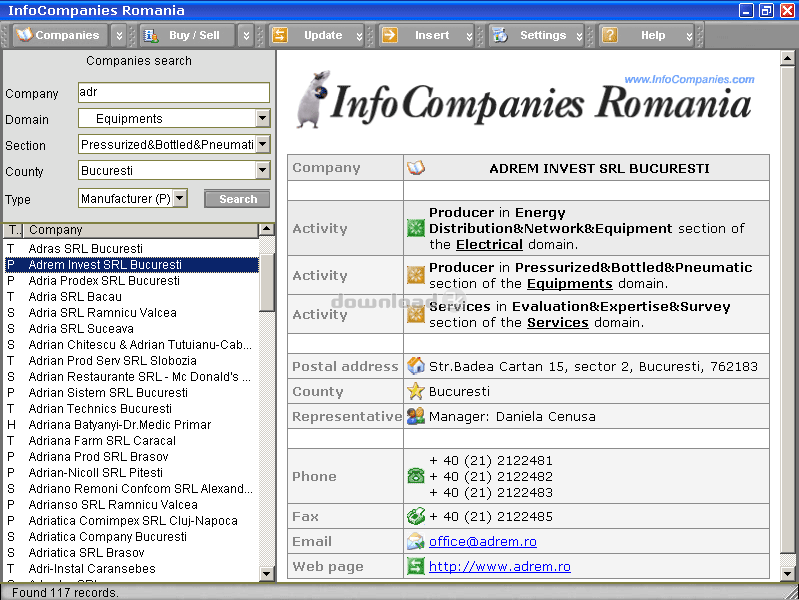
Task: Select Adriatica SRL Brasov row
Action: click(x=131, y=553)
